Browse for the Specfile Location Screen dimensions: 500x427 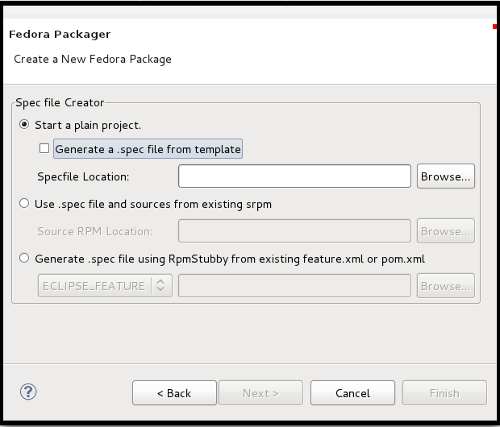(446, 176)
